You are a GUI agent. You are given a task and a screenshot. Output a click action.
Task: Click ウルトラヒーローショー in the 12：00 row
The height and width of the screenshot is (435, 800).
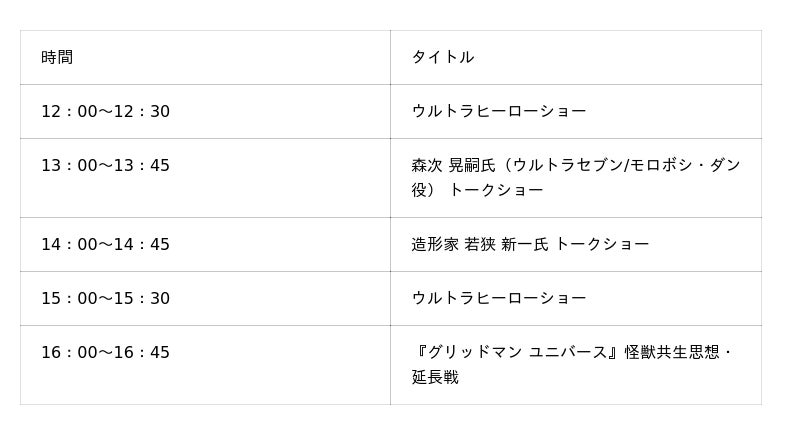(x=498, y=111)
